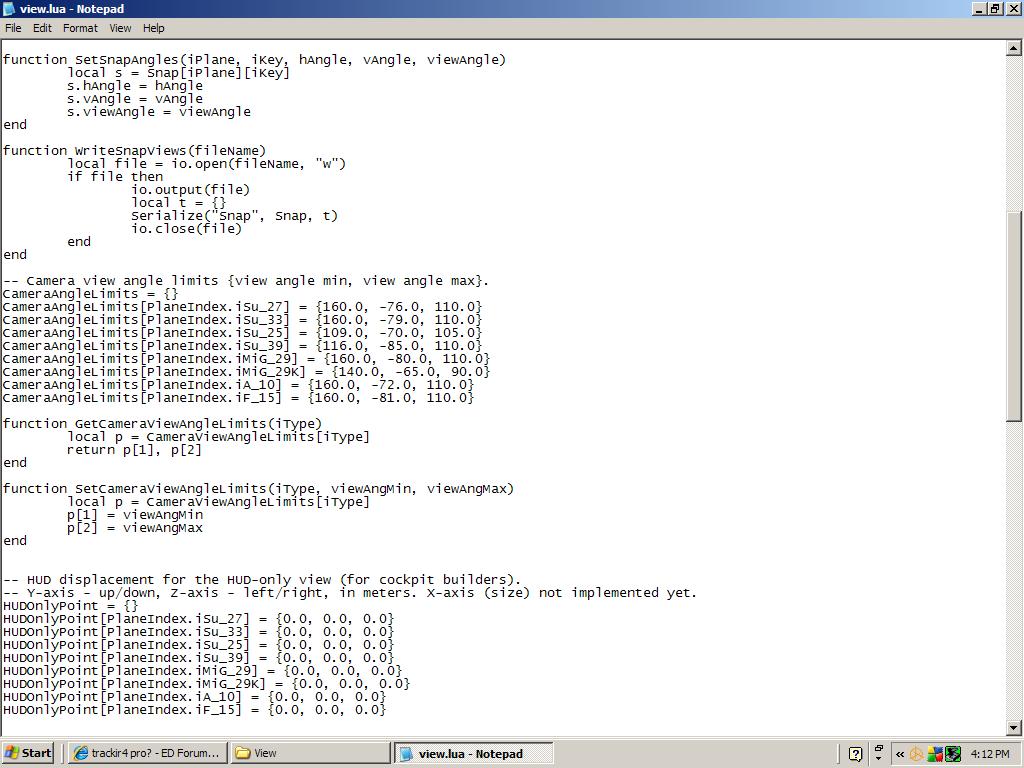
Task: Click the '-- Camera view angle limits' comment
Action: pos(246,281)
